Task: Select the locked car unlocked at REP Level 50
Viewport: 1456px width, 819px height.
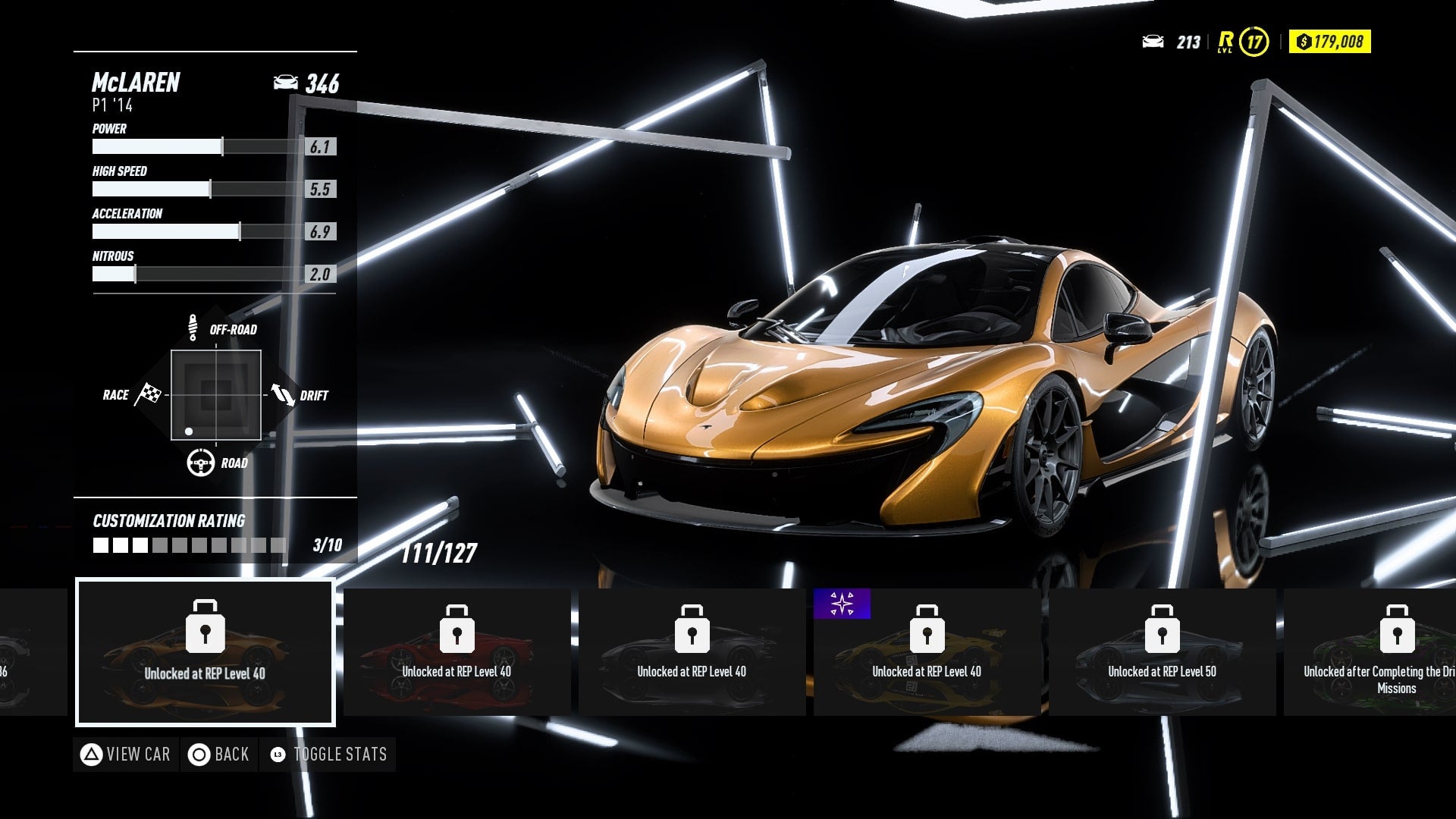Action: point(1162,652)
